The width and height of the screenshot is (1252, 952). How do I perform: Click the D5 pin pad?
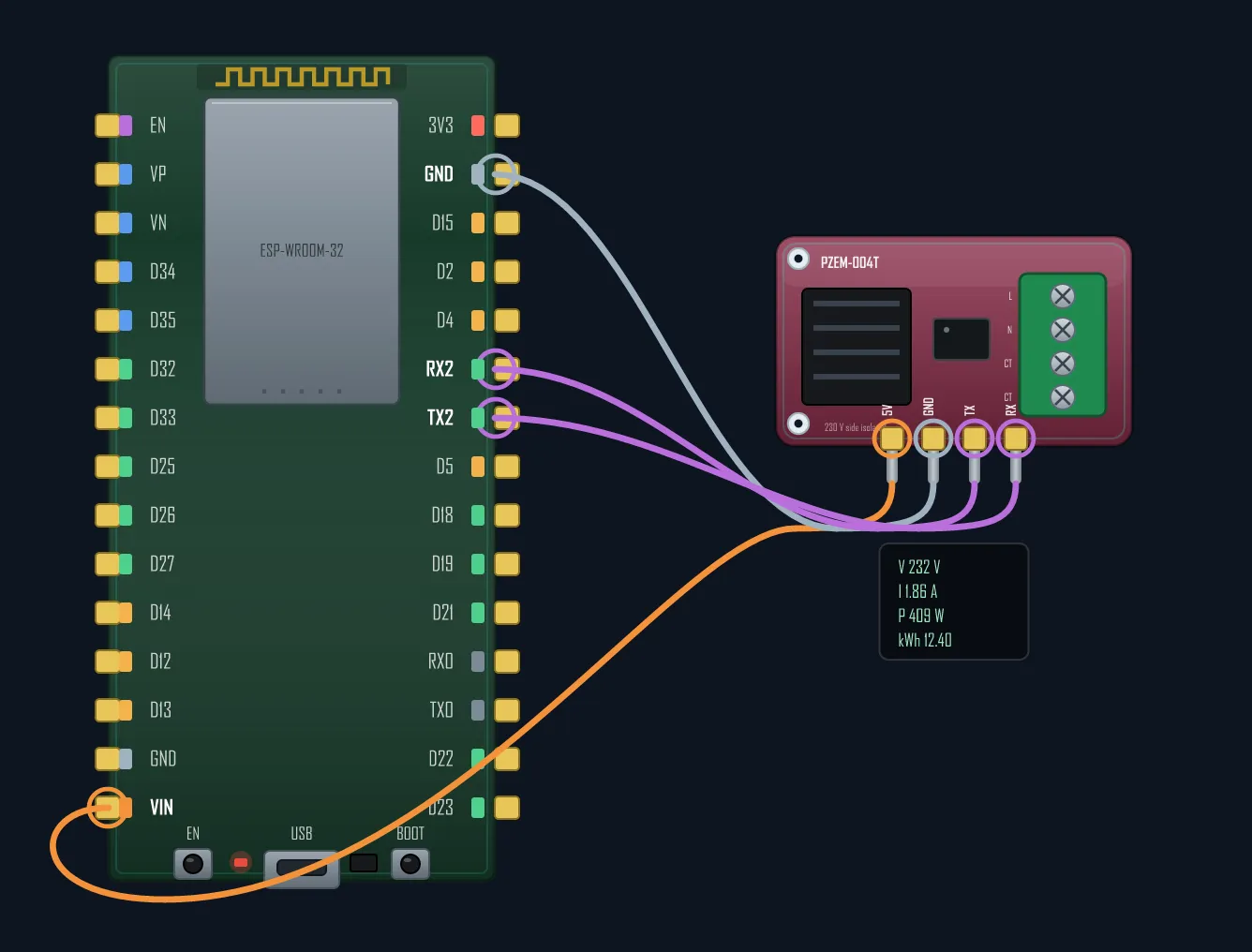(507, 467)
